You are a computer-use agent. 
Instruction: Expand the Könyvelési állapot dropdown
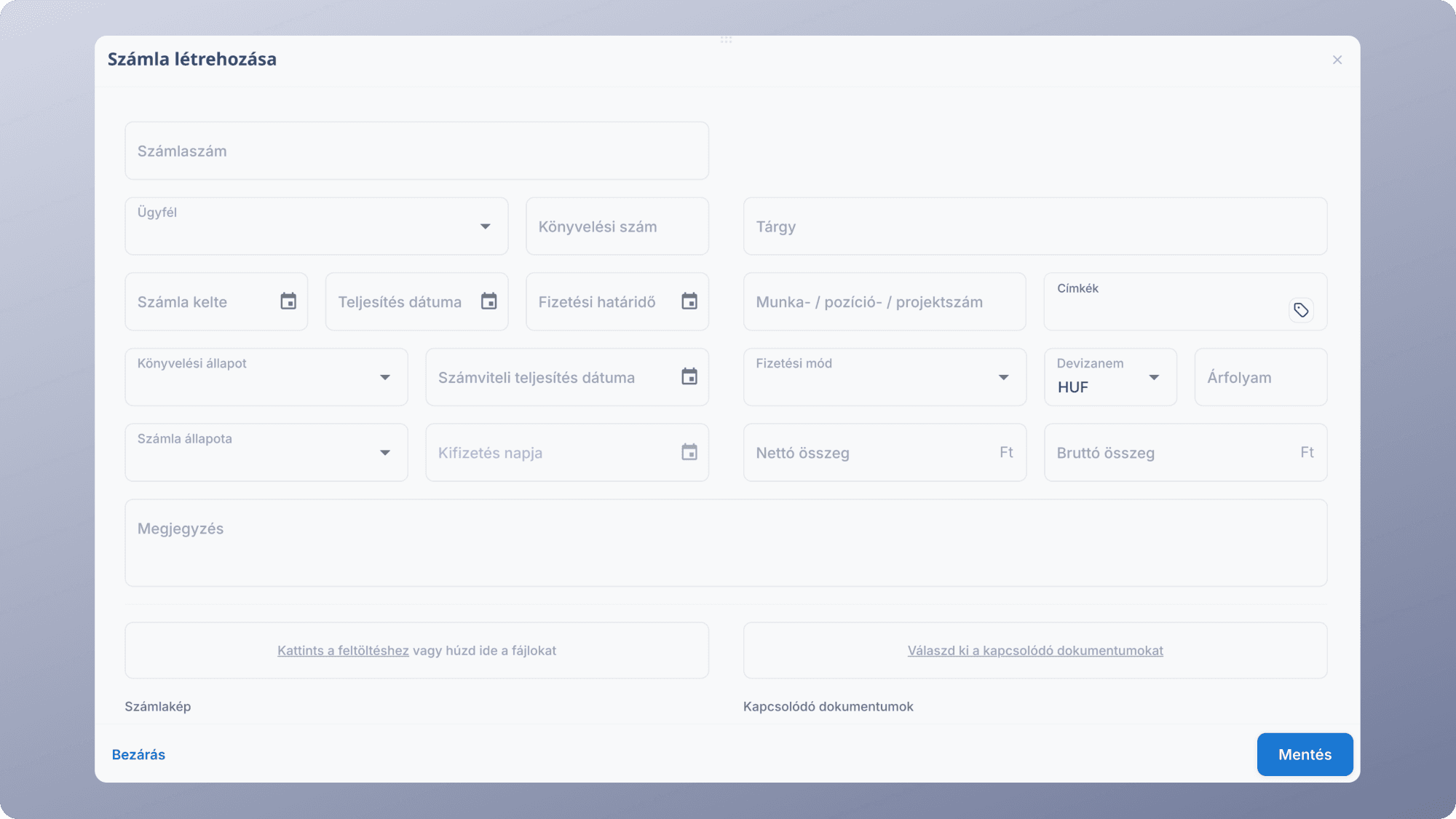click(x=385, y=377)
